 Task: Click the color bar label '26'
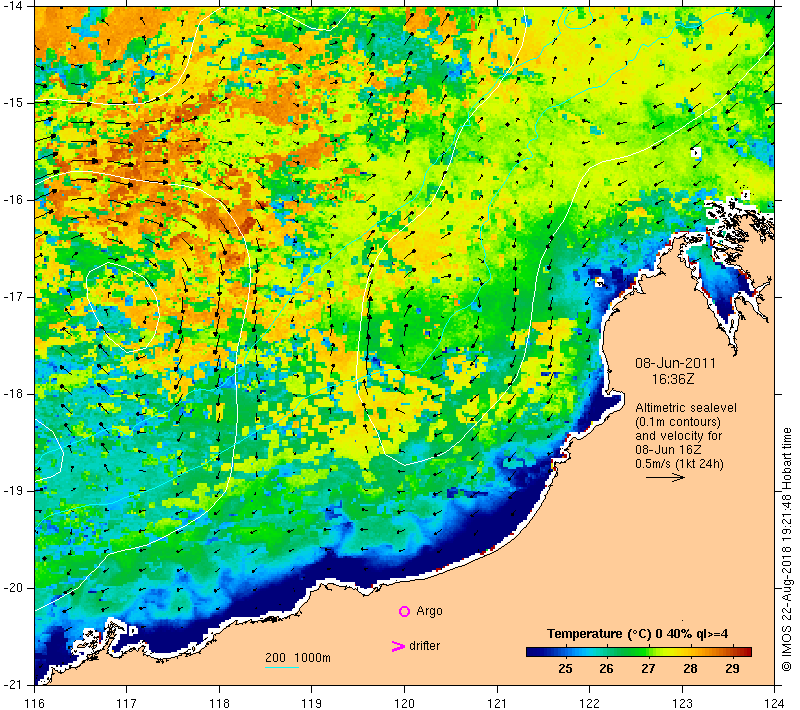[606, 669]
